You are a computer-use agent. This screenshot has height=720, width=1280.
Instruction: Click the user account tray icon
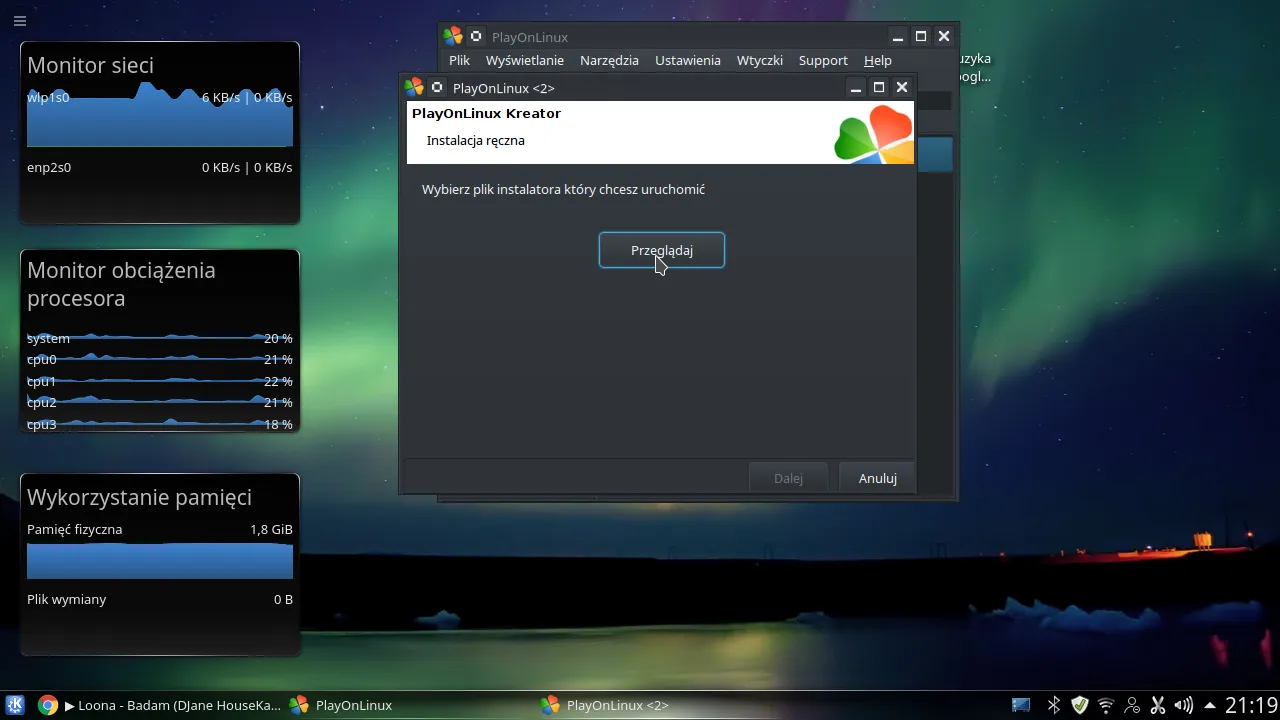coord(1132,705)
